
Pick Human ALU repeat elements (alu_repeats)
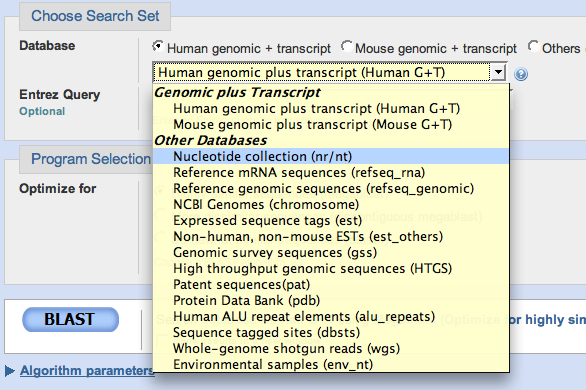(x=331, y=316)
